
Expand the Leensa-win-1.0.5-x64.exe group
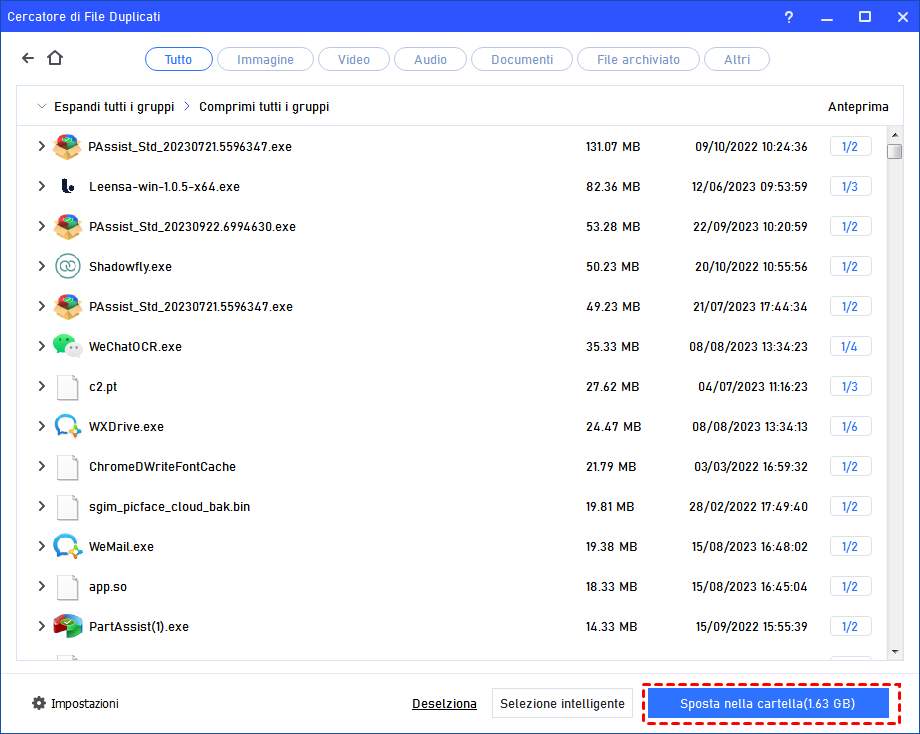coord(41,186)
